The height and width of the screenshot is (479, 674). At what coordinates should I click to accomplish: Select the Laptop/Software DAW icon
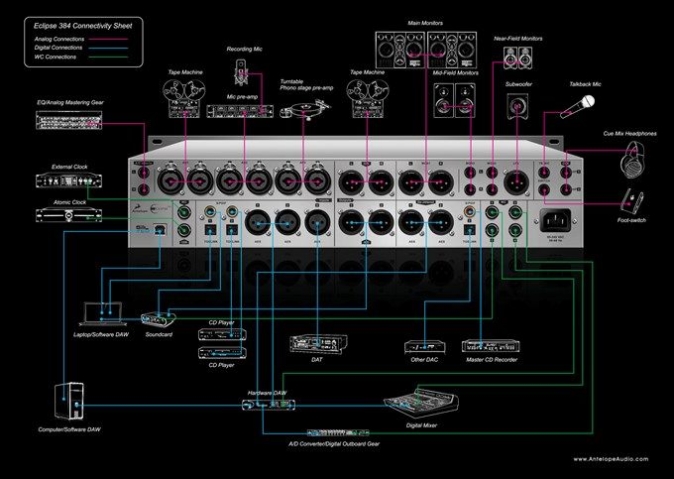point(103,313)
